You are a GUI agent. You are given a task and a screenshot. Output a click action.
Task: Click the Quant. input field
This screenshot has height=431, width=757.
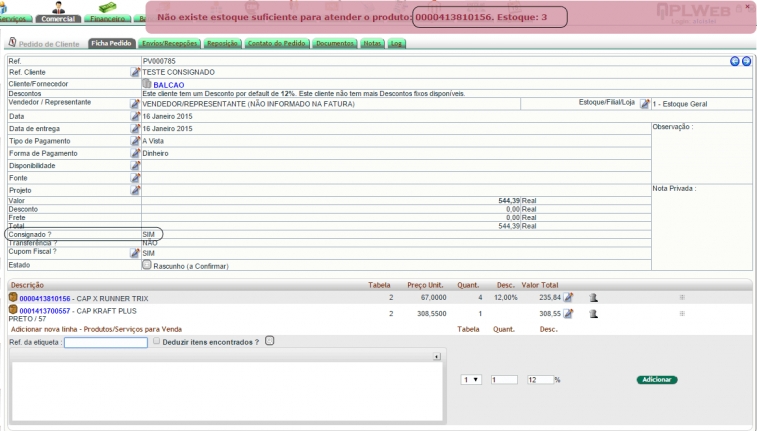pyautogui.click(x=504, y=380)
